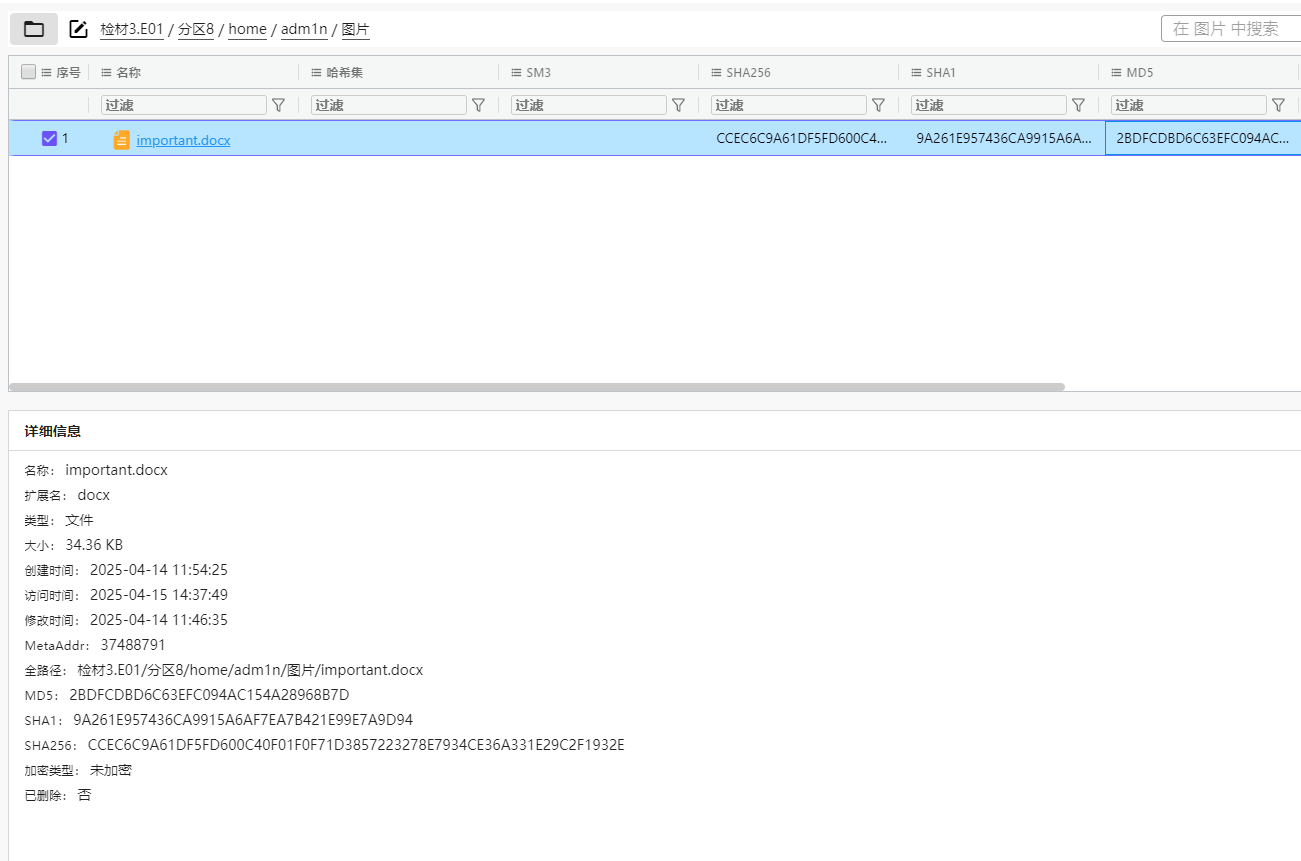Open the 名称 column header menu
The height and width of the screenshot is (861, 1301).
coord(106,73)
